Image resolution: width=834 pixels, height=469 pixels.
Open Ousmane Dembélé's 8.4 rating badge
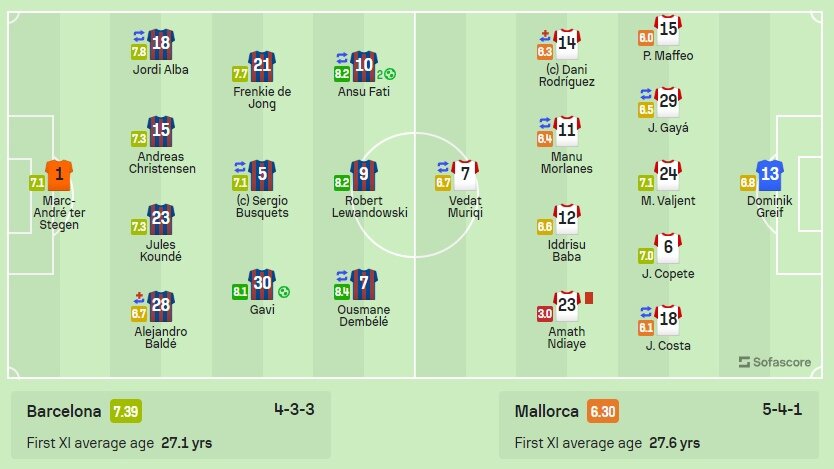click(342, 291)
